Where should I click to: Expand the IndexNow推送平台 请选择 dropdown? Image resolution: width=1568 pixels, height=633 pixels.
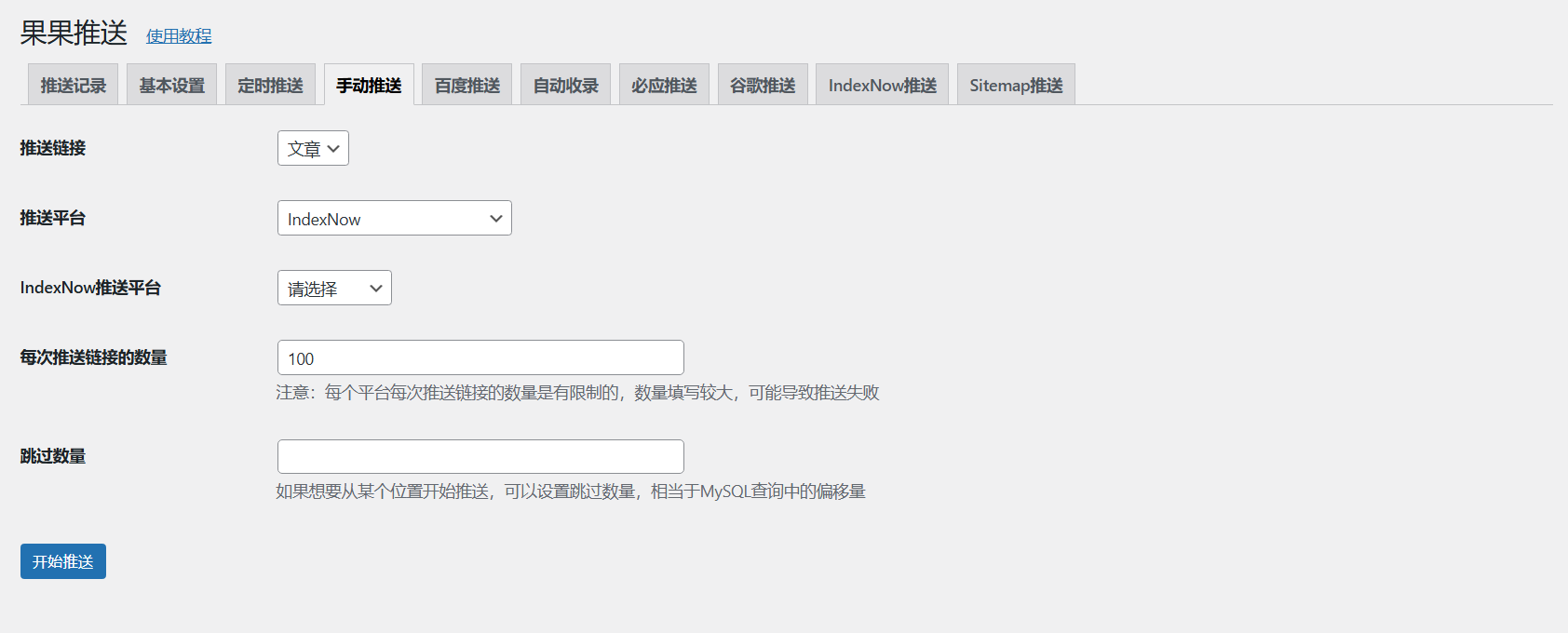[x=334, y=288]
